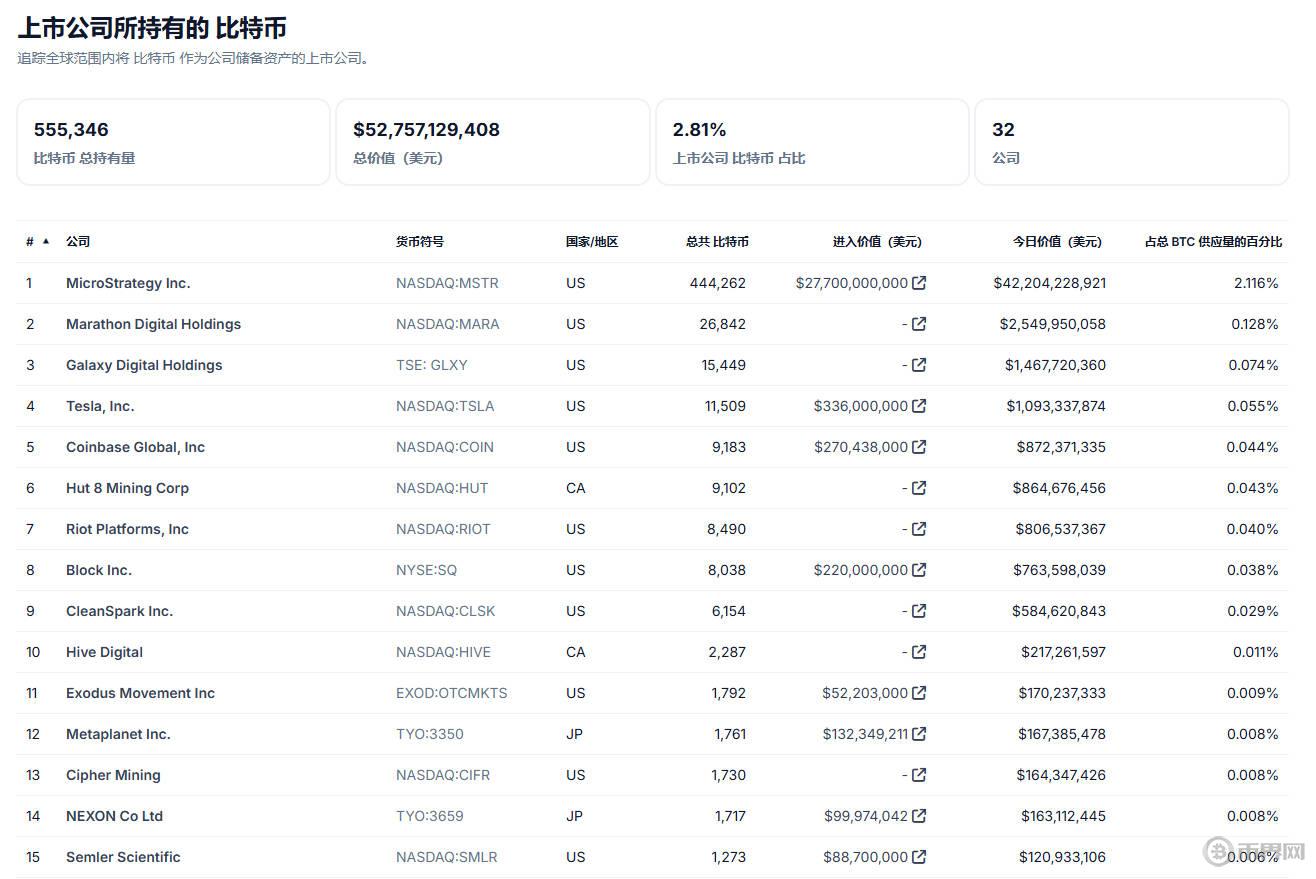Viewport: 1316px width, 879px height.
Task: Click Metaplanet Inc. external link icon
Action: coord(919,734)
